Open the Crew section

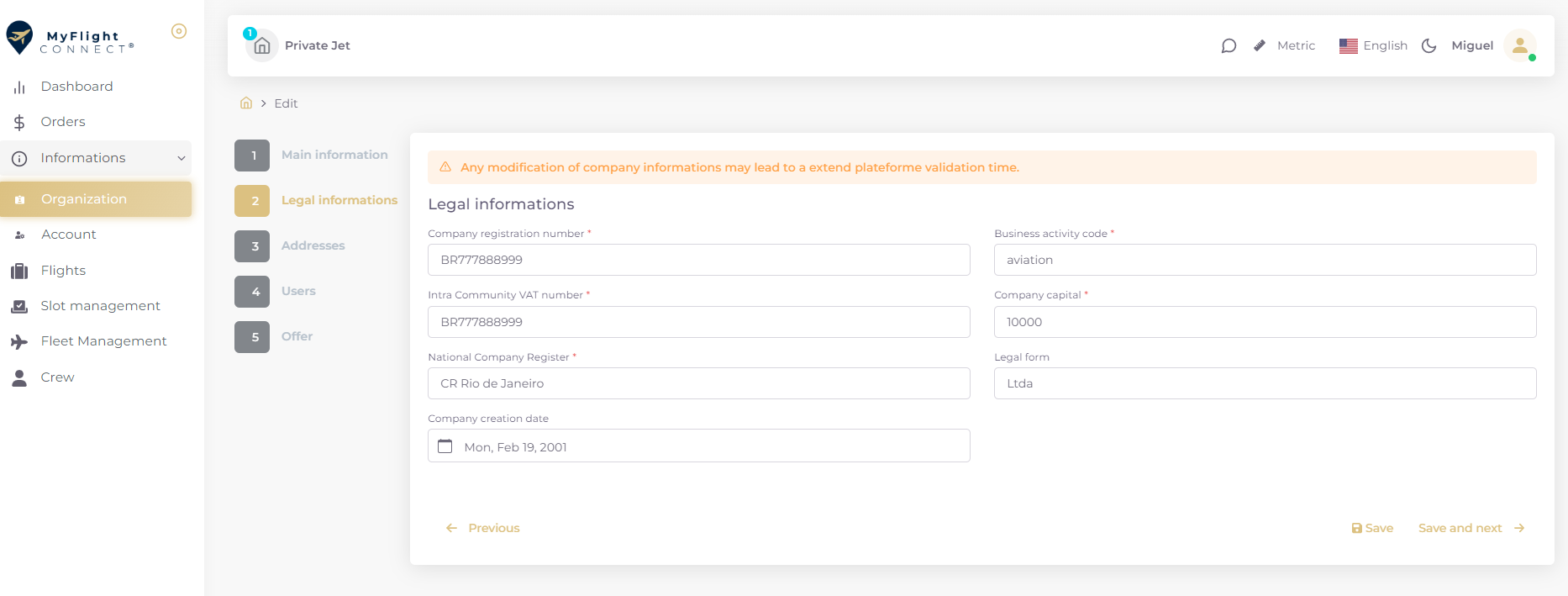point(57,377)
